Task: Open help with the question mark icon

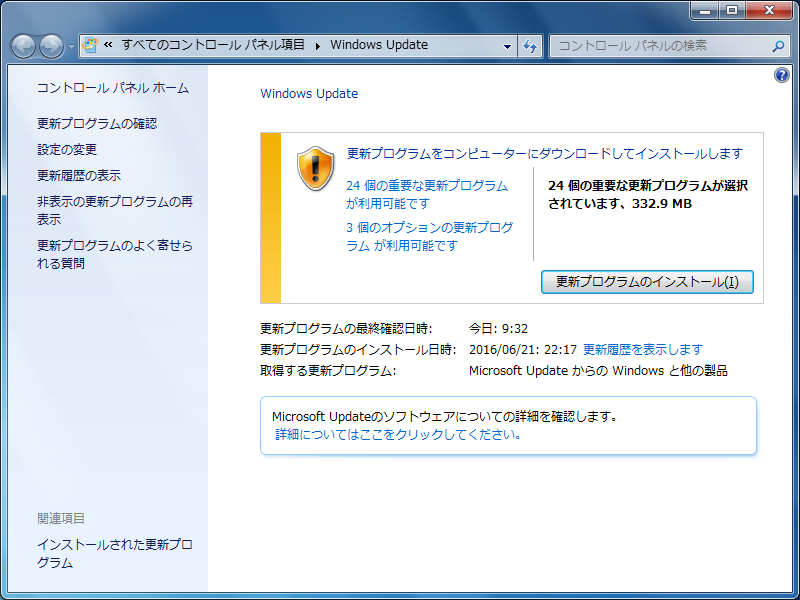Action: (782, 76)
